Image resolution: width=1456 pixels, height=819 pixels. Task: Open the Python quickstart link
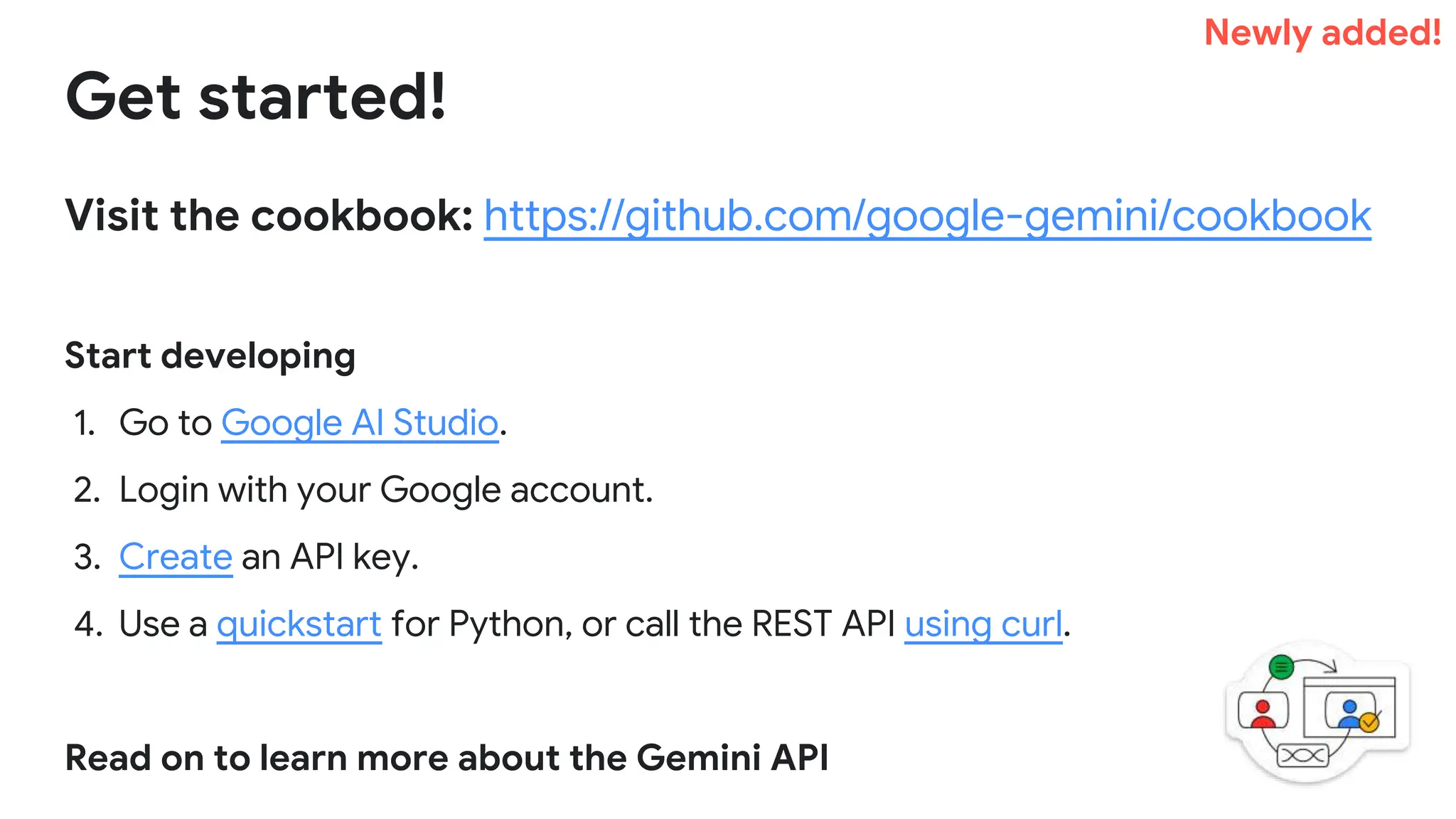click(299, 624)
